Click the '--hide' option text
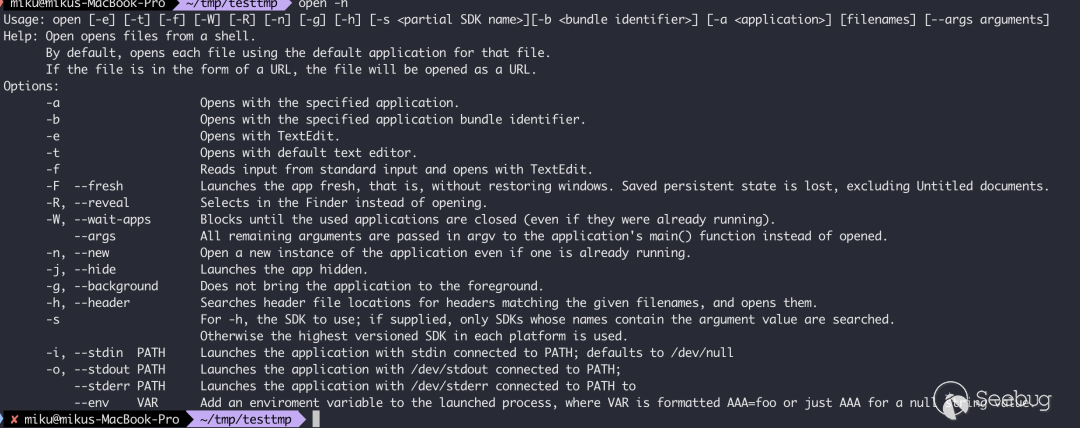Viewport: 1080px width, 428px height. point(95,269)
